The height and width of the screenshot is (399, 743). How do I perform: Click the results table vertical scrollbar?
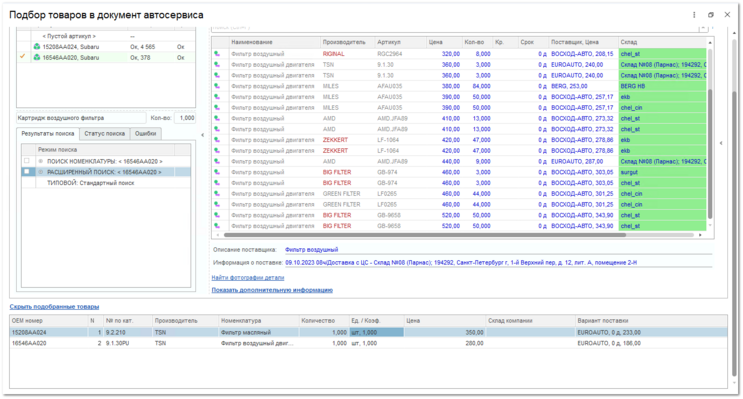point(709,154)
